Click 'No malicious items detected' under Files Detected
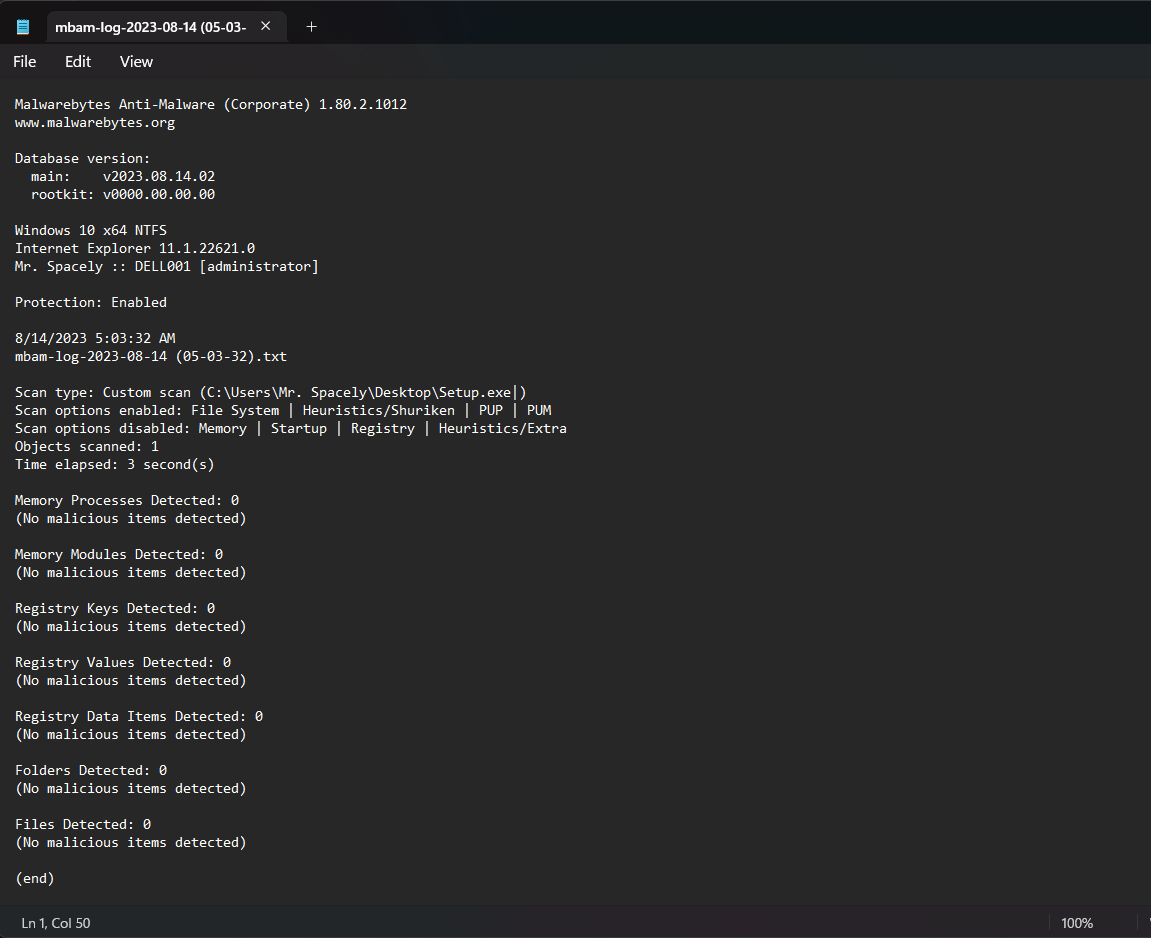1151x938 pixels. pos(131,843)
